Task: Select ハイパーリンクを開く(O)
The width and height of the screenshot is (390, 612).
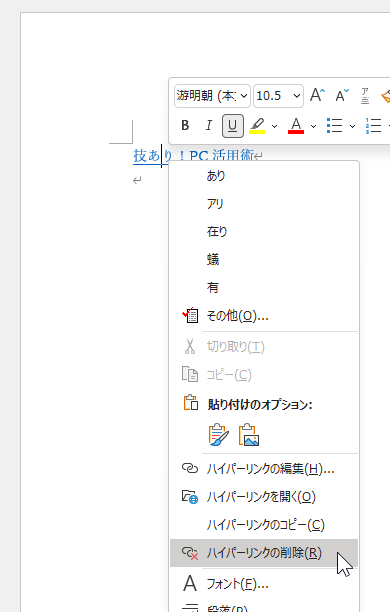Action: tap(264, 497)
